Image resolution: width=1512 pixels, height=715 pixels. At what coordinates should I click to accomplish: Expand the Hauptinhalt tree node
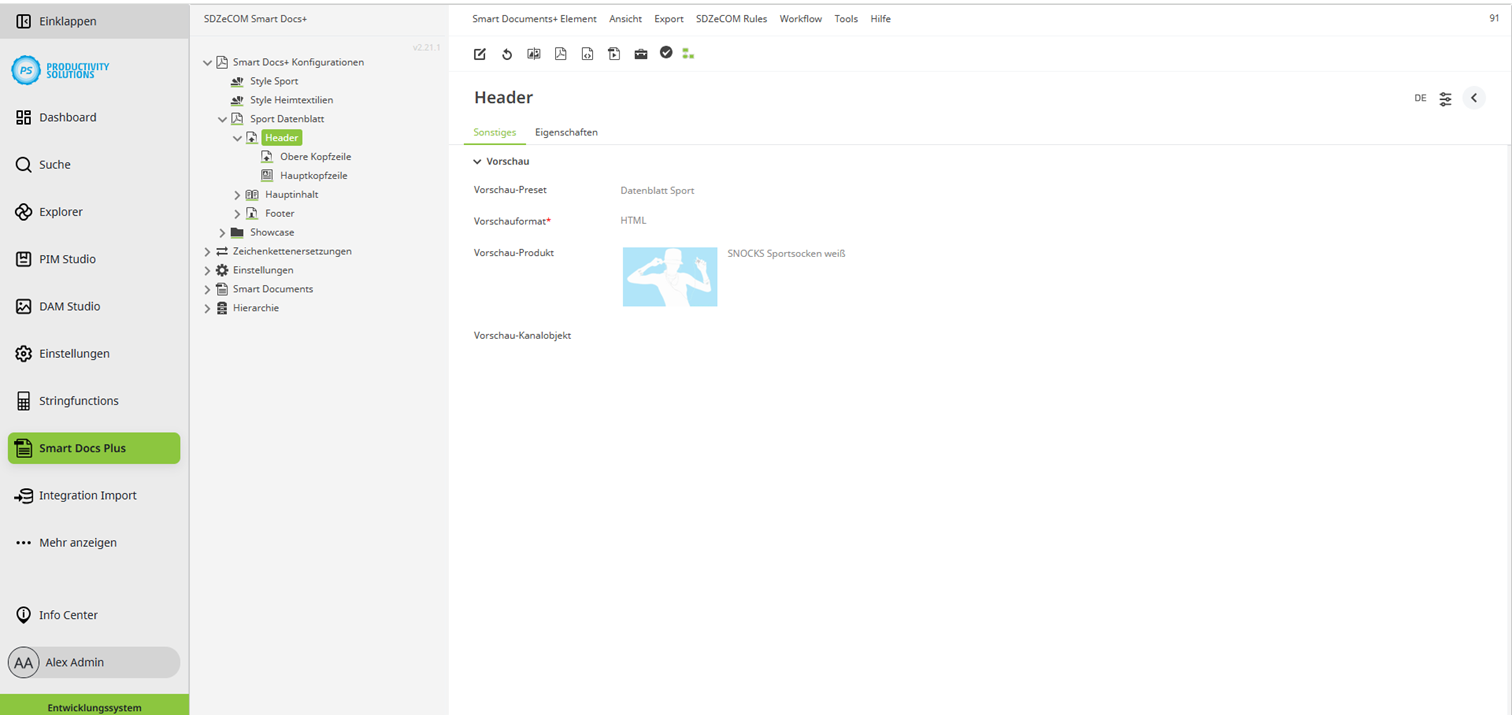(237, 195)
